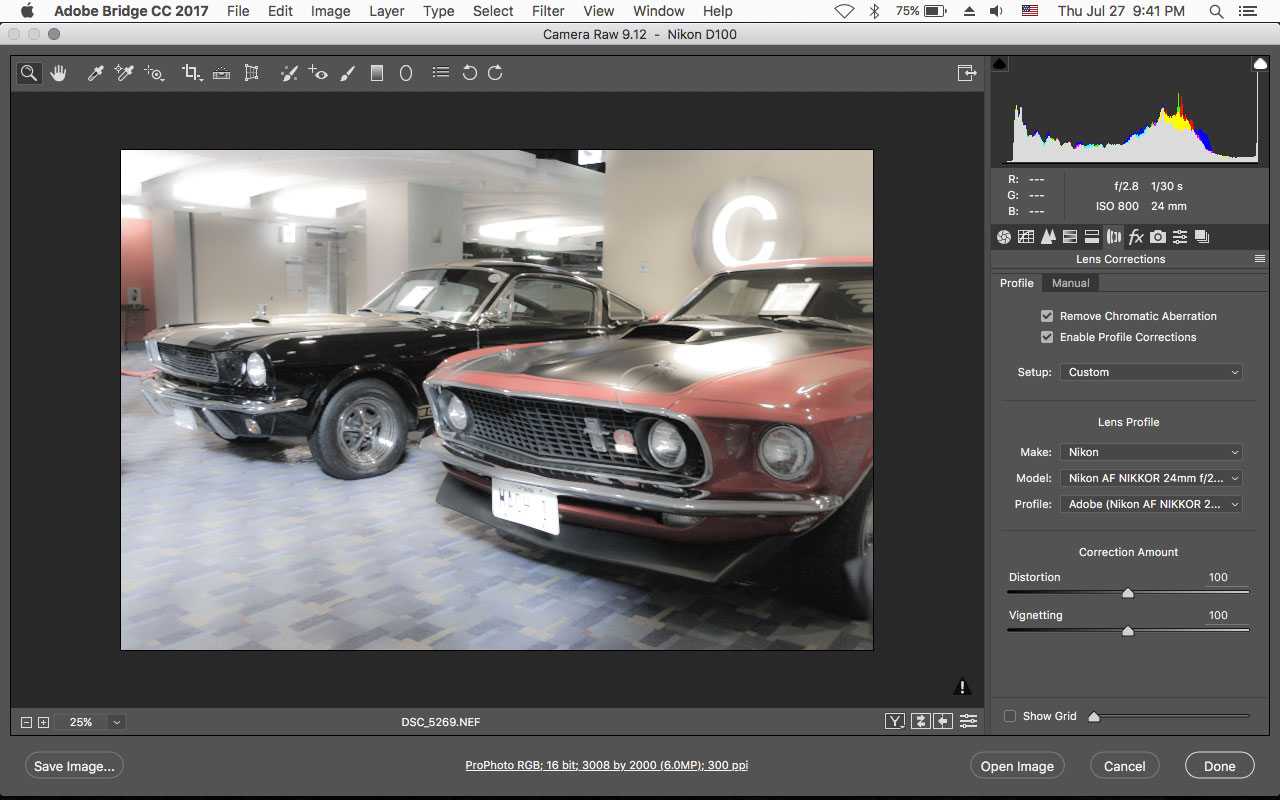Viewport: 1280px width, 800px height.
Task: Toggle highlight clipping warning in histogram
Action: [1260, 64]
